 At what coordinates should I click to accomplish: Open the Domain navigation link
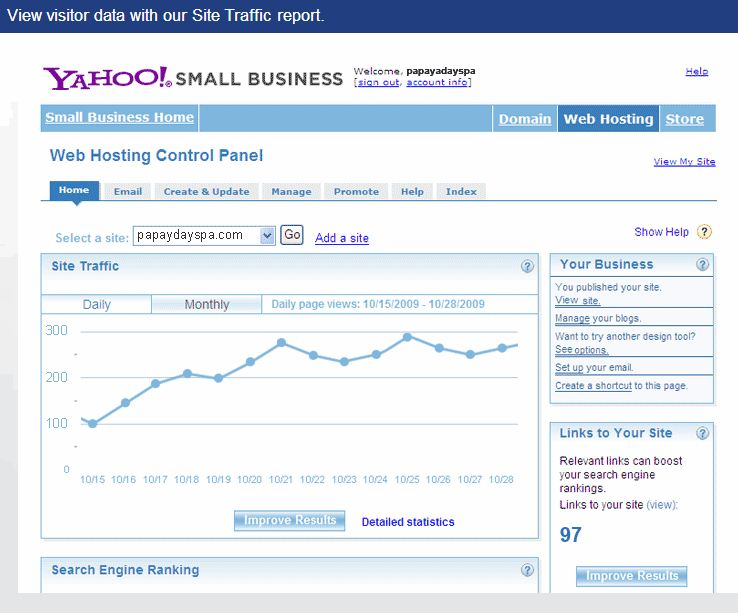point(525,119)
